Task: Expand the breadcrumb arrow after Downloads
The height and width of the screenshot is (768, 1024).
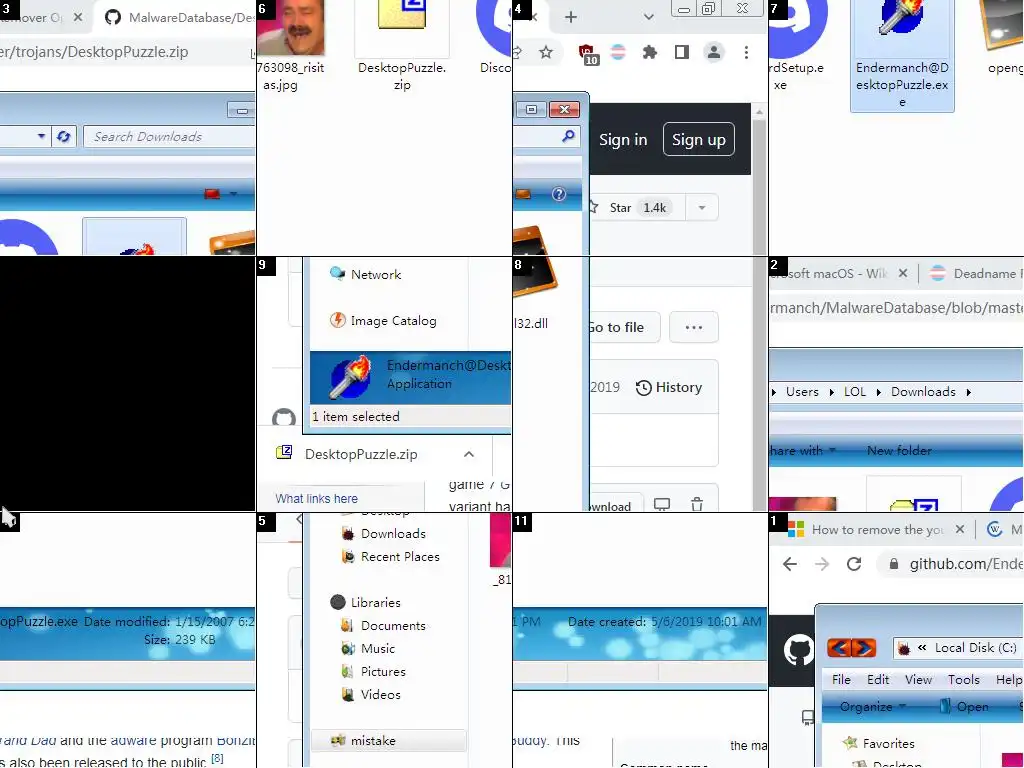Action: point(968,392)
